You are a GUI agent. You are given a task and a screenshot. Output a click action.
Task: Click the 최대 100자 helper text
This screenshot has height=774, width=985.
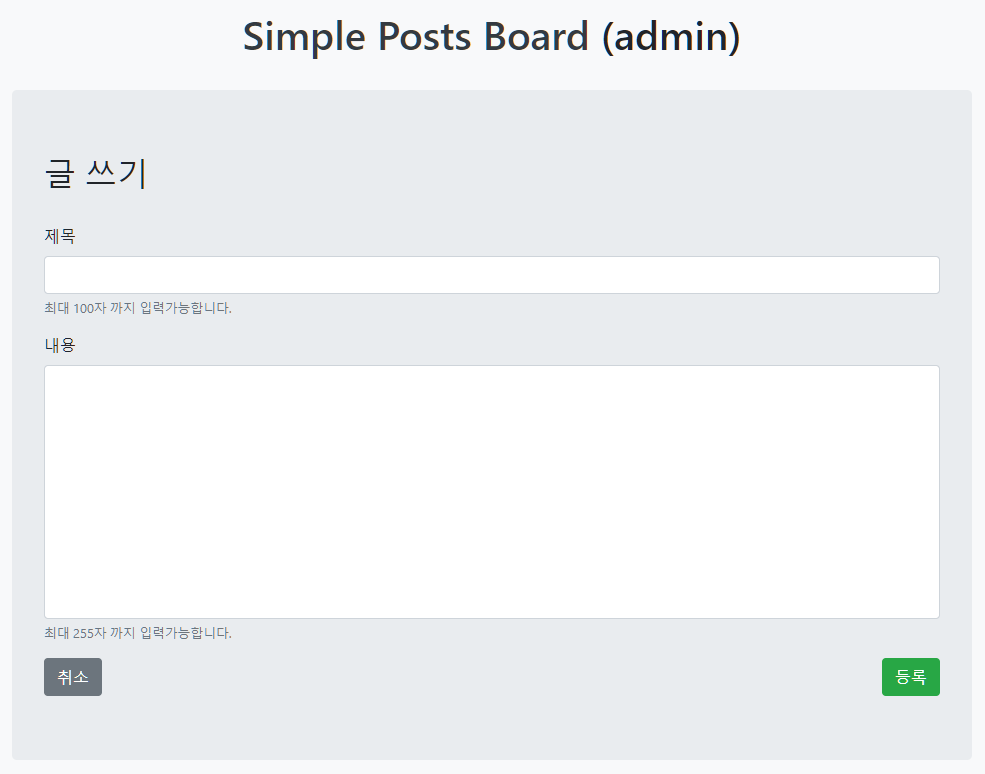[137, 308]
